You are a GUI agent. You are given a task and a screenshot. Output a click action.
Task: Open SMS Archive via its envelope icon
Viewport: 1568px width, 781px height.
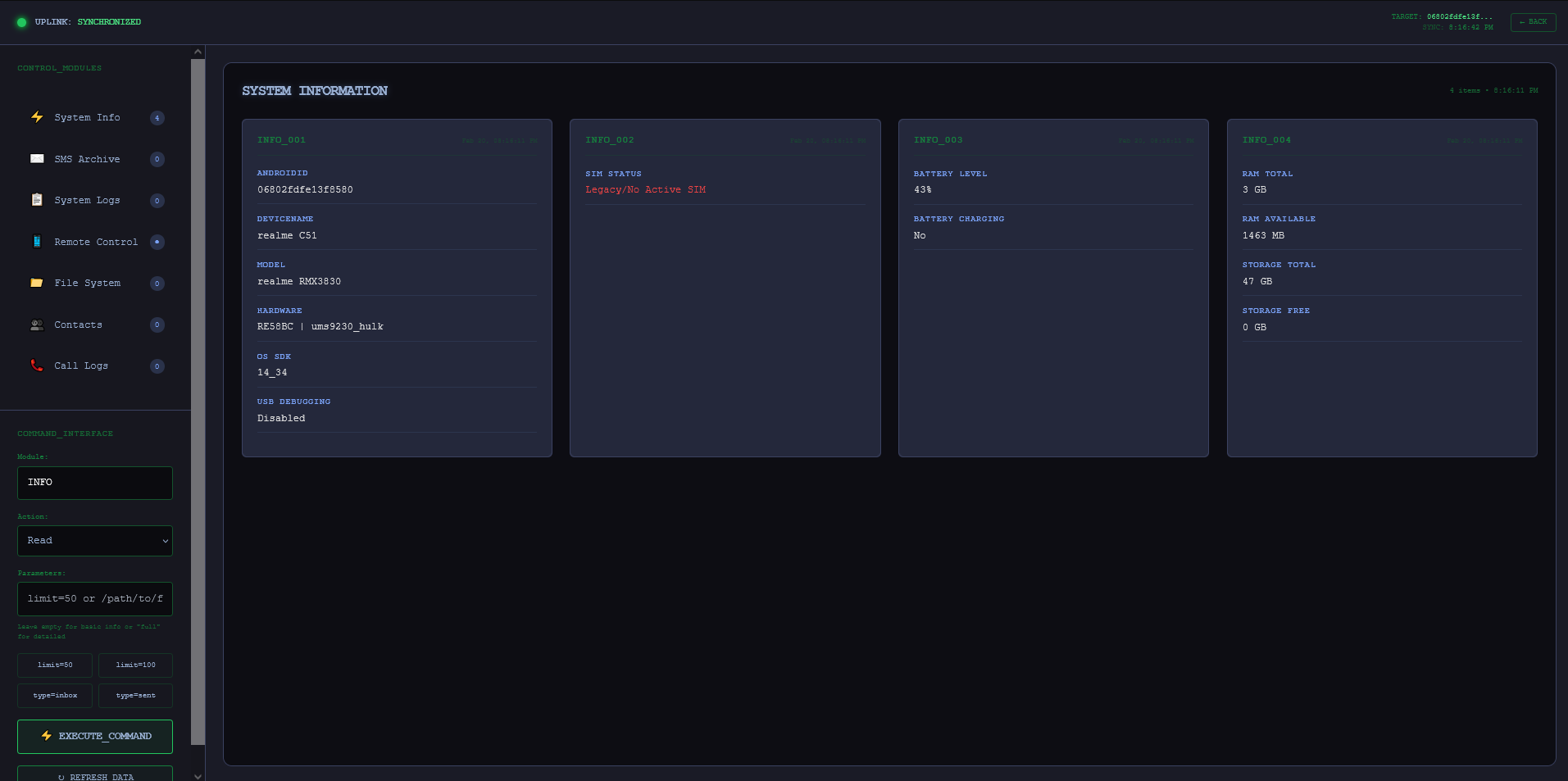pyautogui.click(x=37, y=159)
